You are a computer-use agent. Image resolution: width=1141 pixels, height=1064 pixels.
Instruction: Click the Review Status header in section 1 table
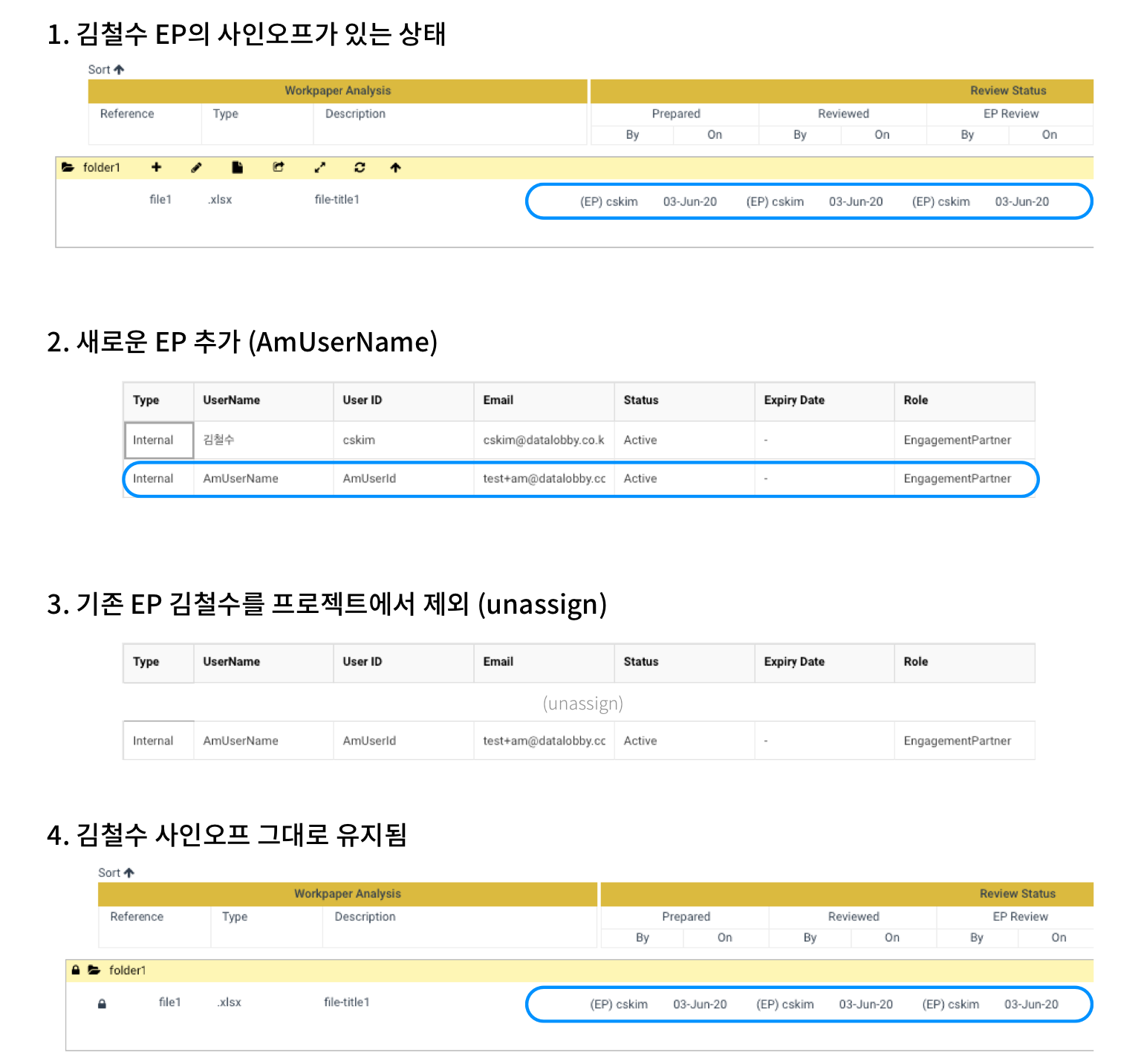tap(1007, 91)
